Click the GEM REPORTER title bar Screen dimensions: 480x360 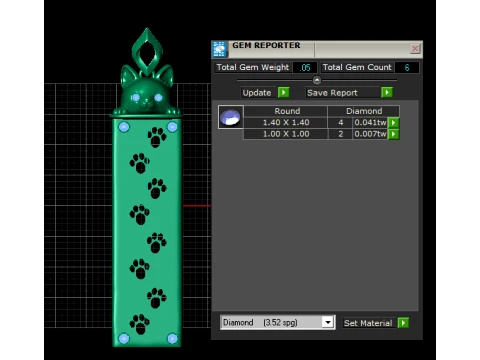(x=317, y=49)
